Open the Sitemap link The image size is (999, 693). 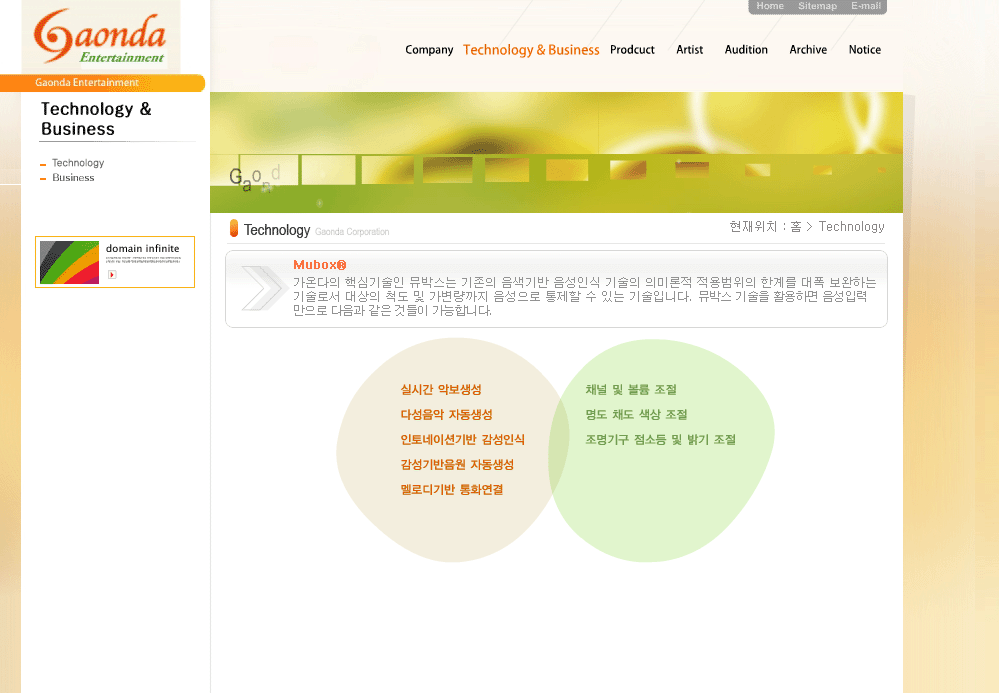(x=817, y=6)
